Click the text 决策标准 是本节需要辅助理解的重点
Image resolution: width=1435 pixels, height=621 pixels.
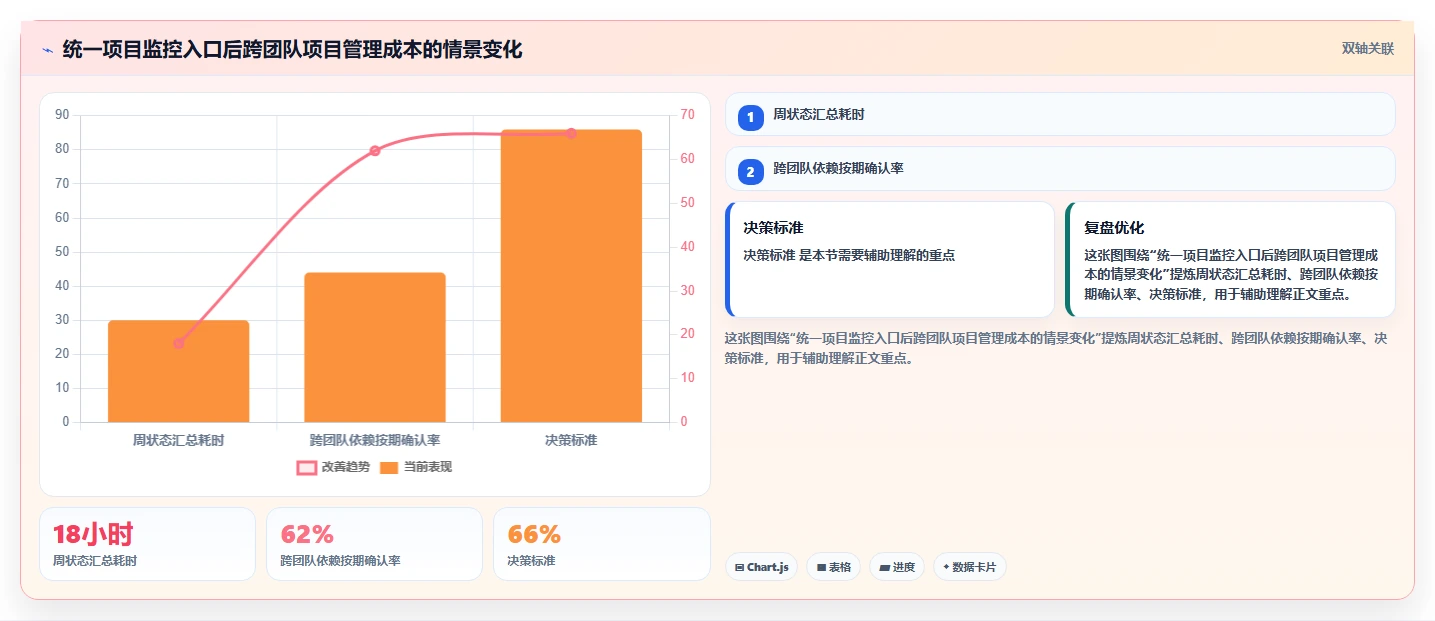pos(849,255)
